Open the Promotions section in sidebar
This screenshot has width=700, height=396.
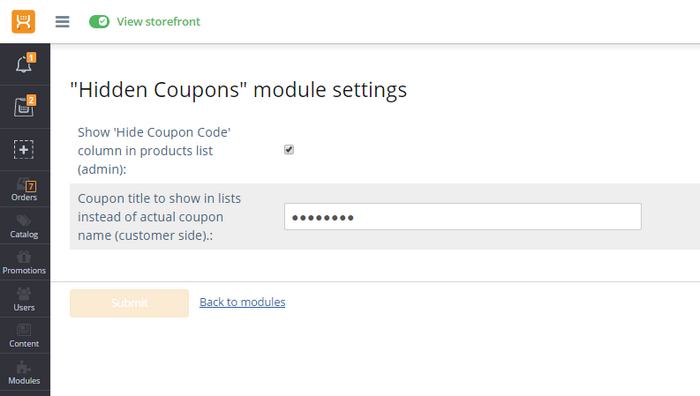click(25, 263)
